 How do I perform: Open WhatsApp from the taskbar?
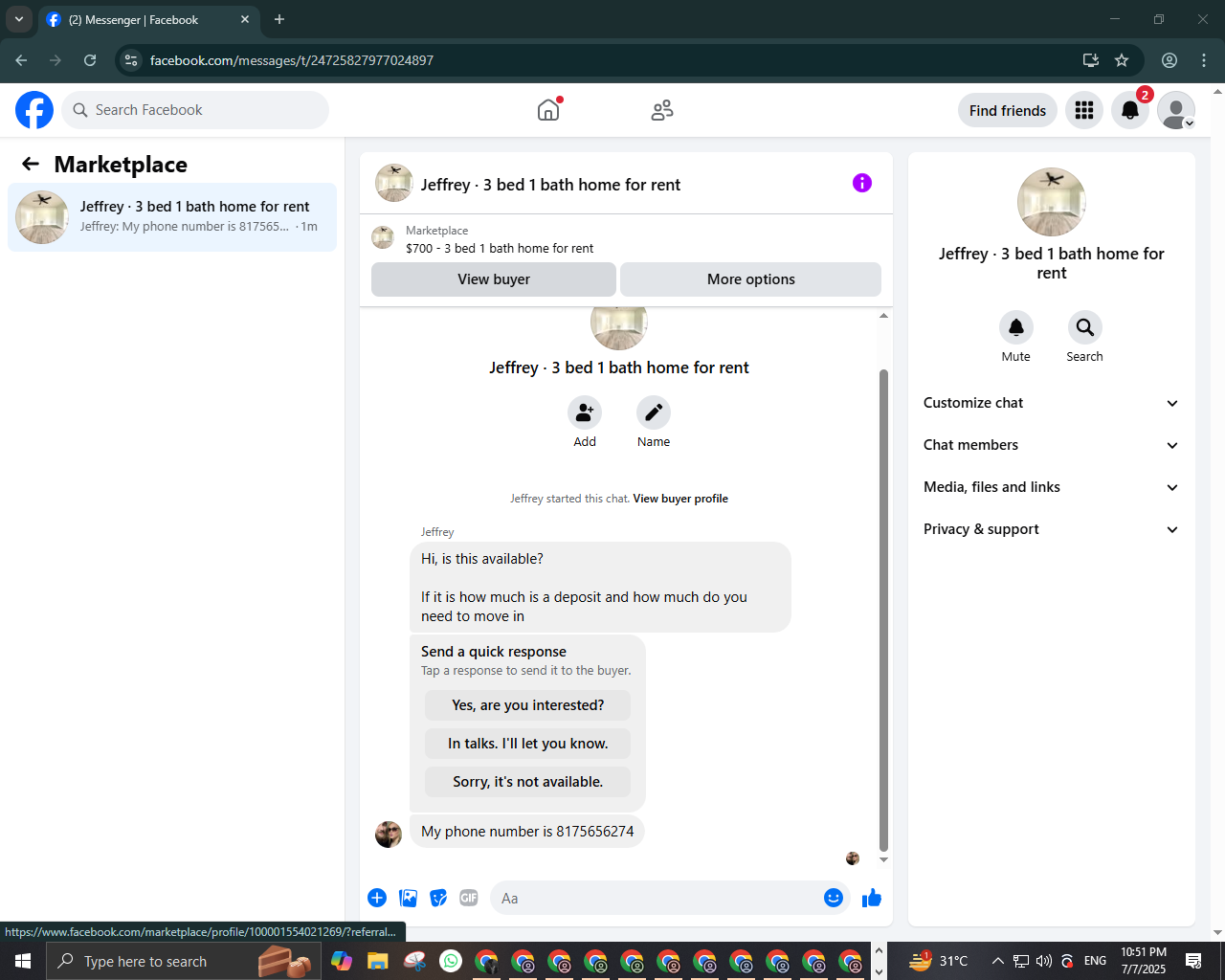pos(451,961)
